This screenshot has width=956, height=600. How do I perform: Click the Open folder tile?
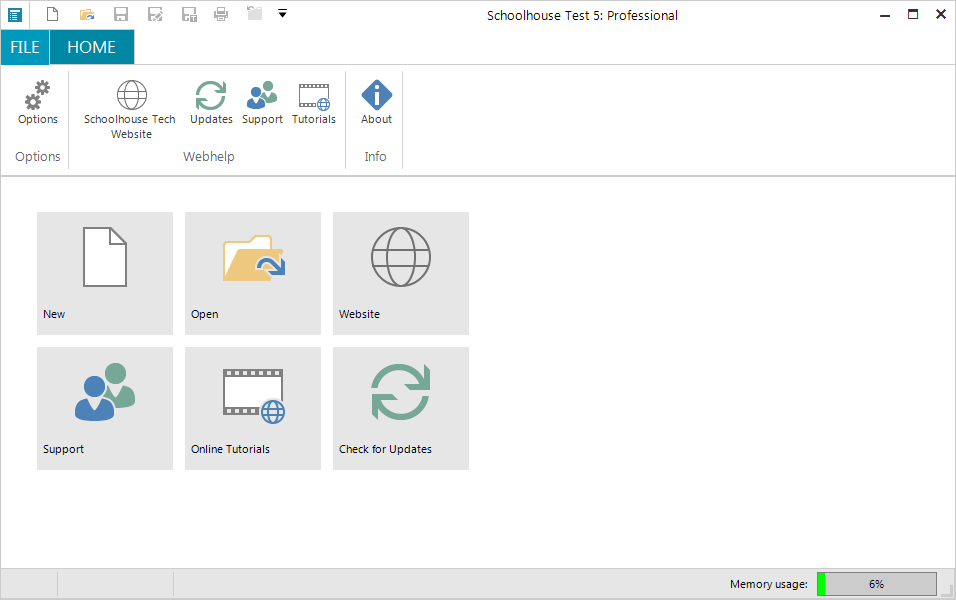(x=253, y=273)
